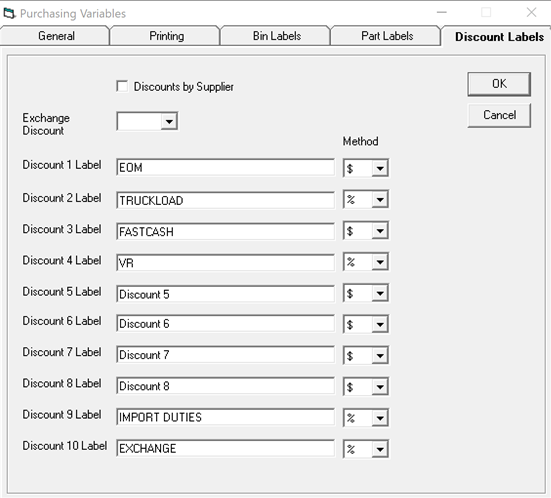Open EXCHANGE label method dropdown
The width and height of the screenshot is (551, 498).
[x=380, y=449]
